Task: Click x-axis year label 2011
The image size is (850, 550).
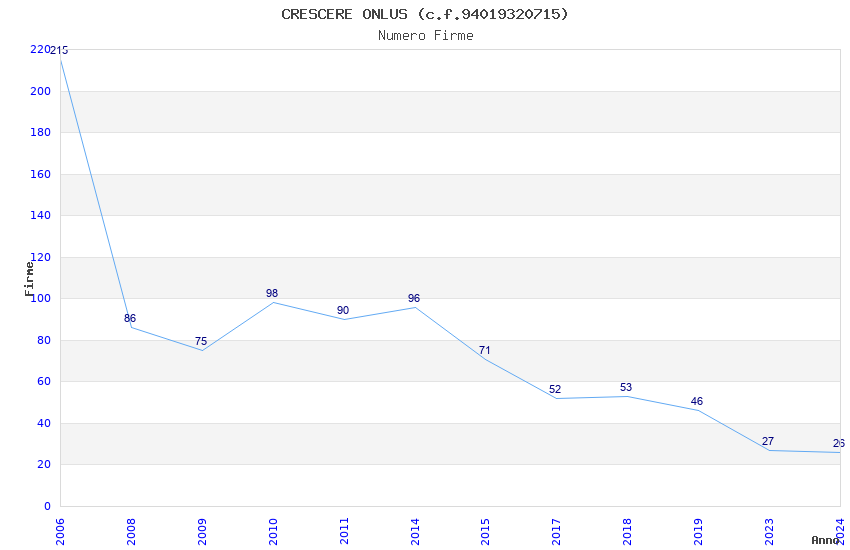Action: [344, 532]
